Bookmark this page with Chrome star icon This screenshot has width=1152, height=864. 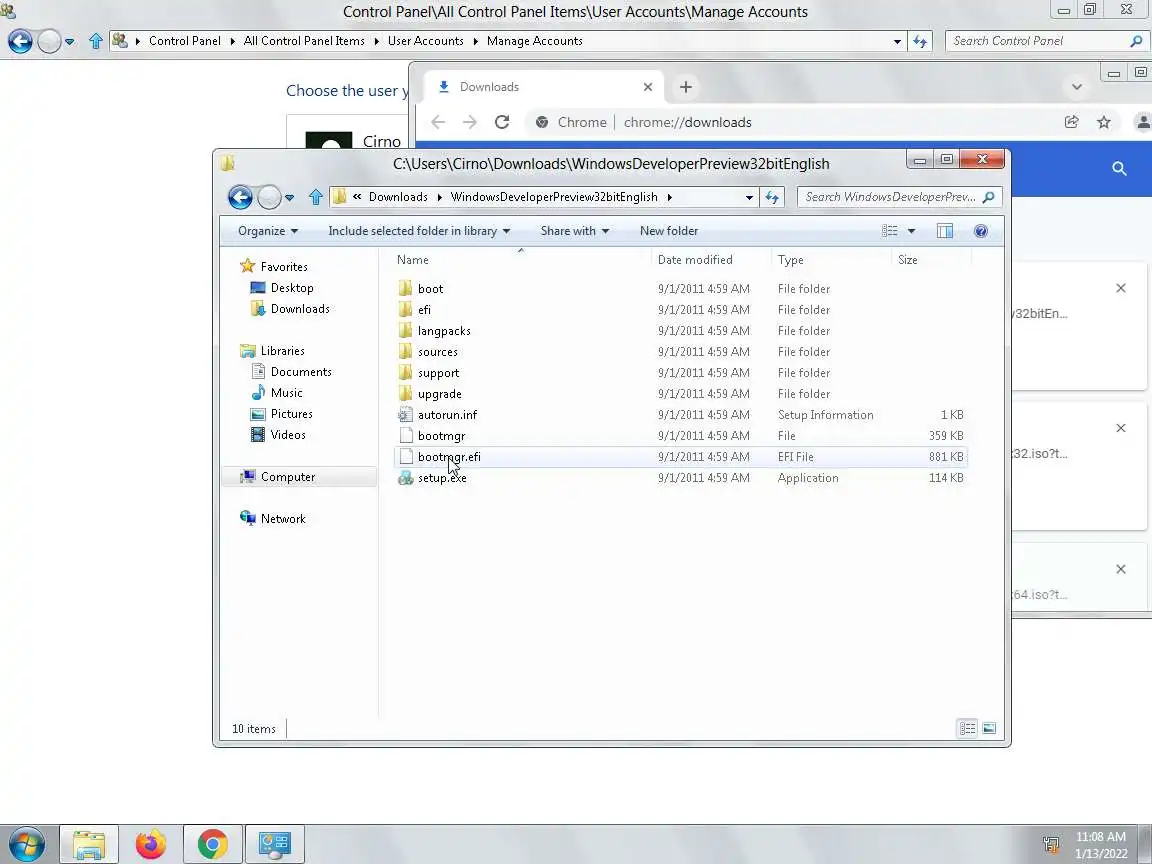click(1104, 122)
